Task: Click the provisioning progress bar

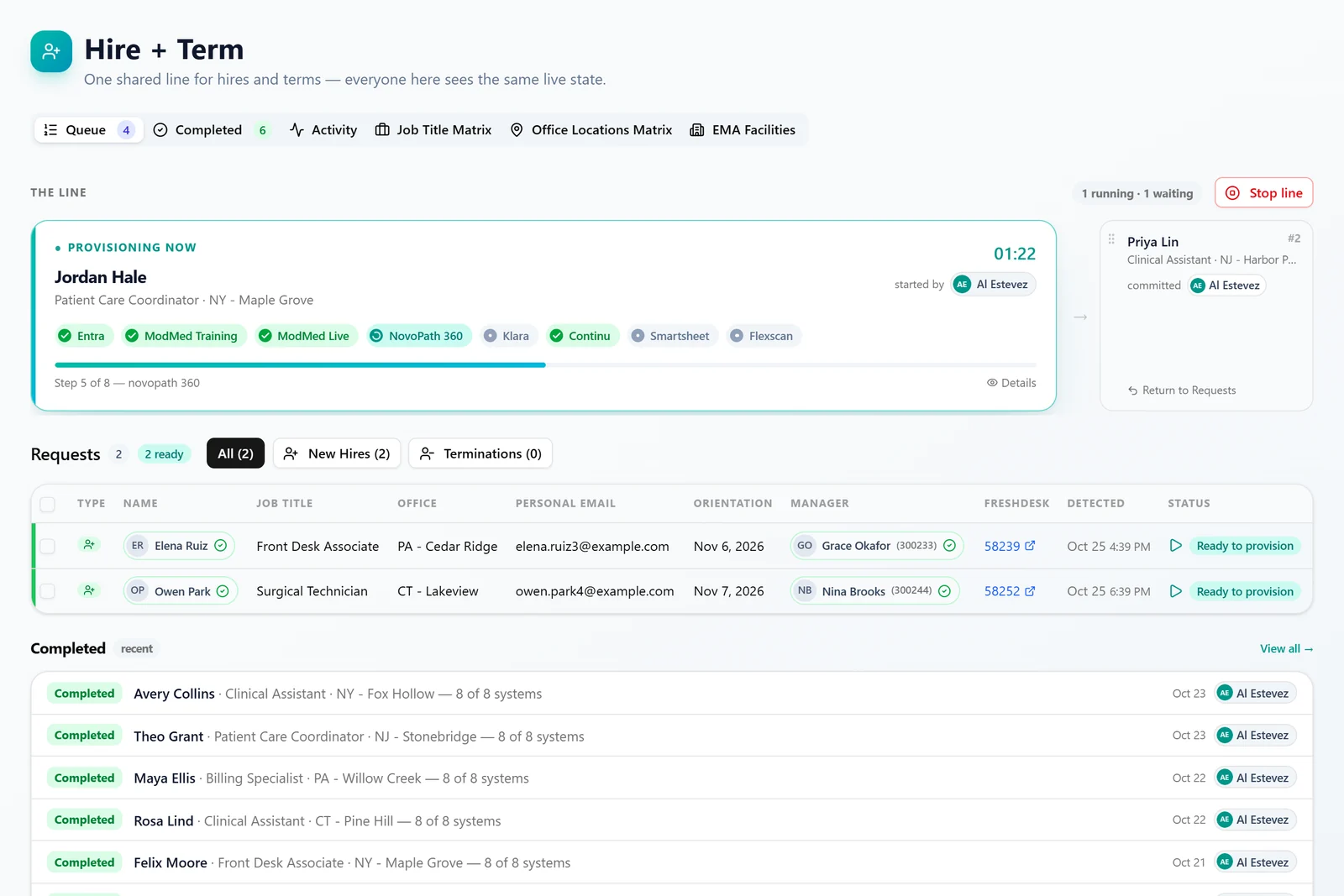Action: tap(545, 365)
